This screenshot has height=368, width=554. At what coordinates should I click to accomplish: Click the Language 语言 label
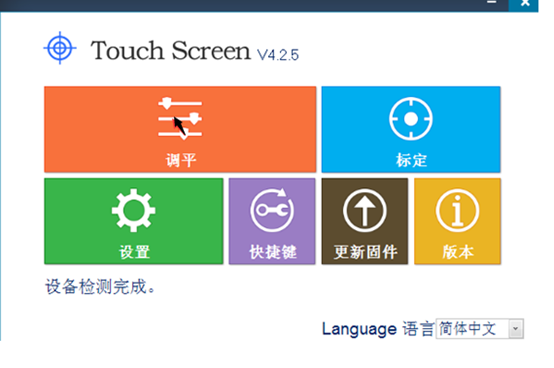tap(378, 329)
